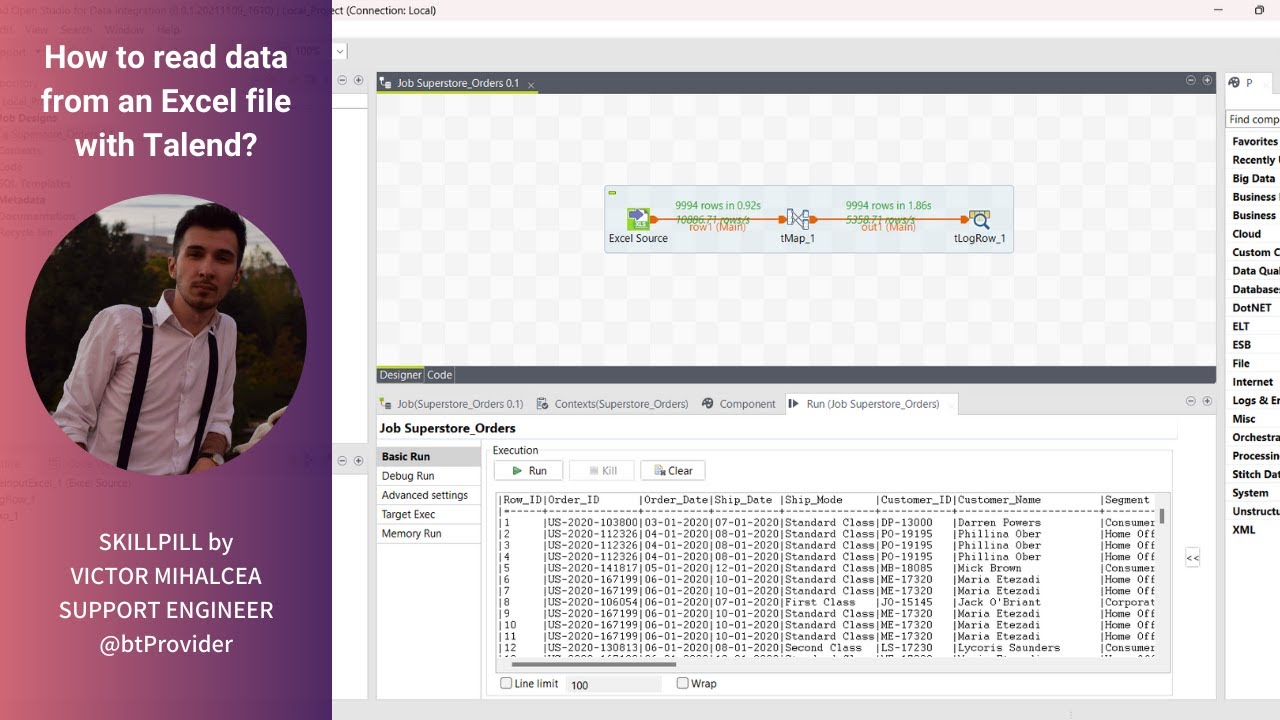Collapse the subjob with its minus marker
This screenshot has height=720, width=1280.
(612, 193)
